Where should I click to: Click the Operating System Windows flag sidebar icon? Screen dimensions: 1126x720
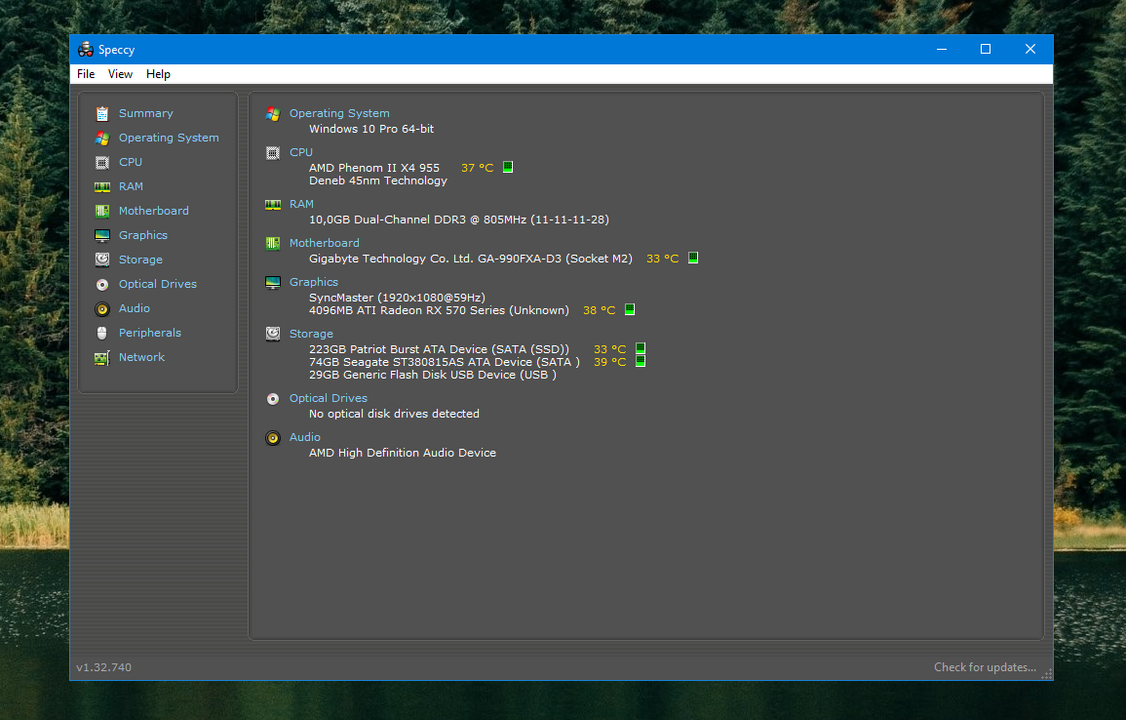[102, 138]
